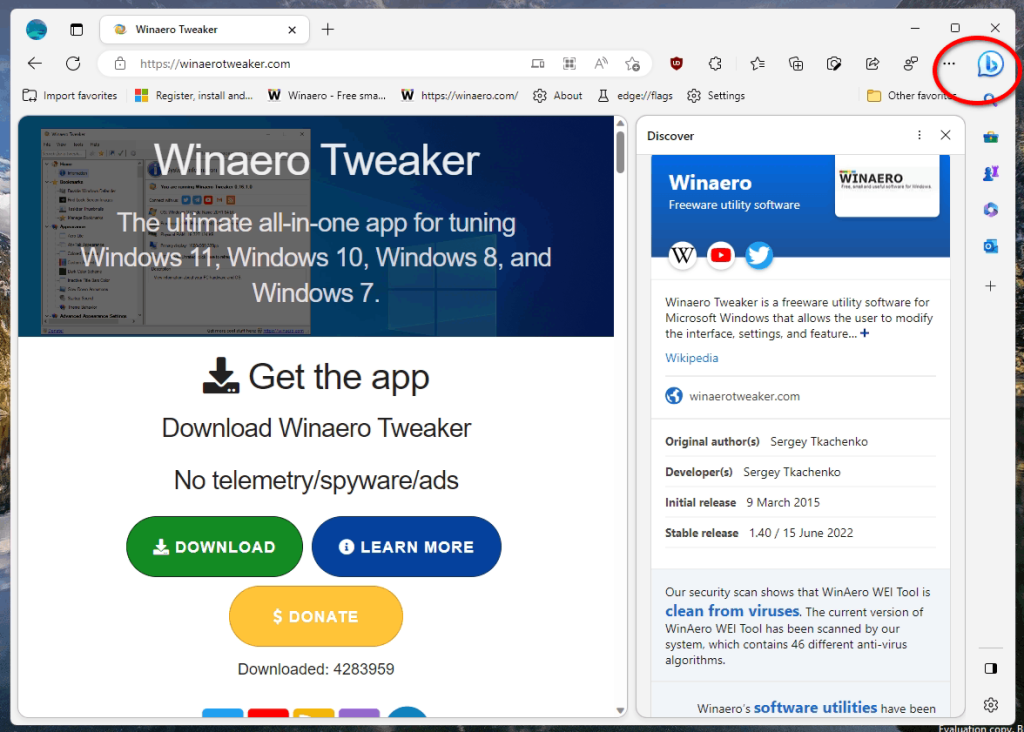This screenshot has width=1024, height=732.
Task: Click the Twitter icon in Discover
Action: 759,255
